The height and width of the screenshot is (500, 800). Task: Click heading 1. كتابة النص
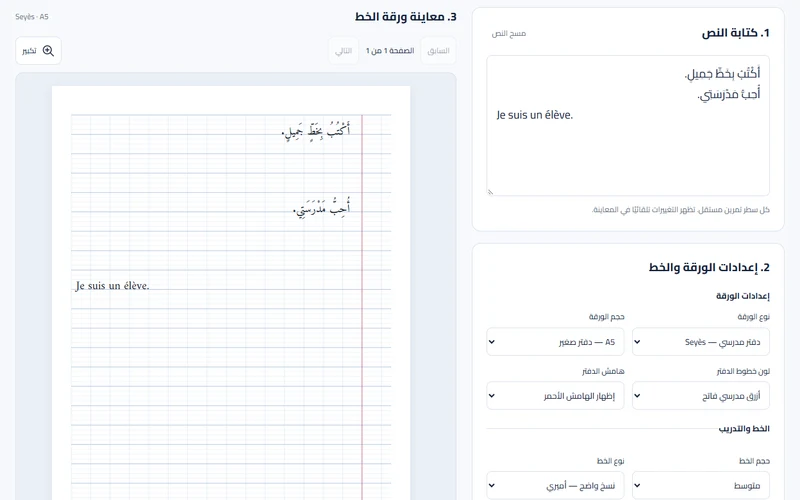pyautogui.click(x=735, y=33)
